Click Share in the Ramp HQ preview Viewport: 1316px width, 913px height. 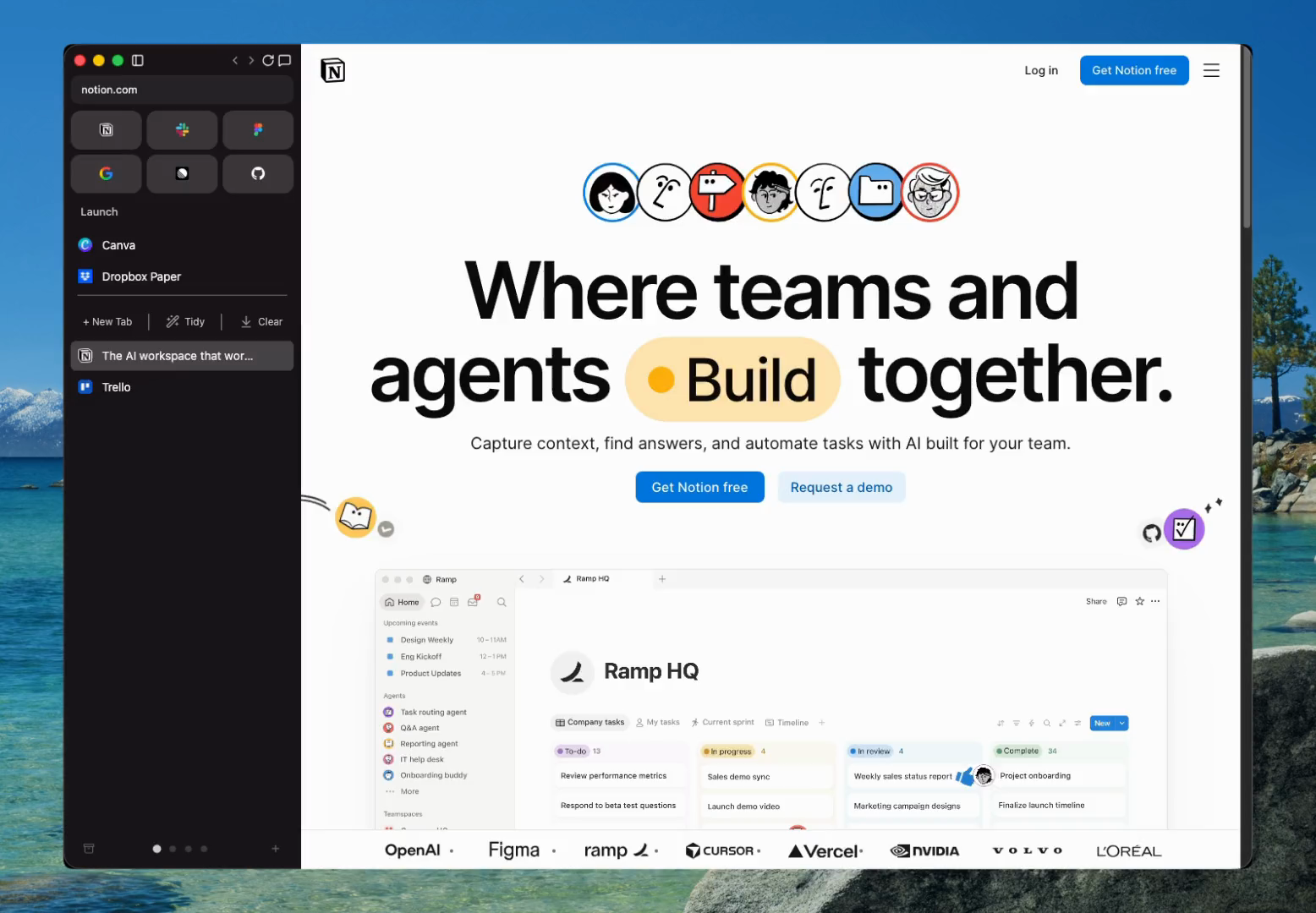pyautogui.click(x=1096, y=602)
